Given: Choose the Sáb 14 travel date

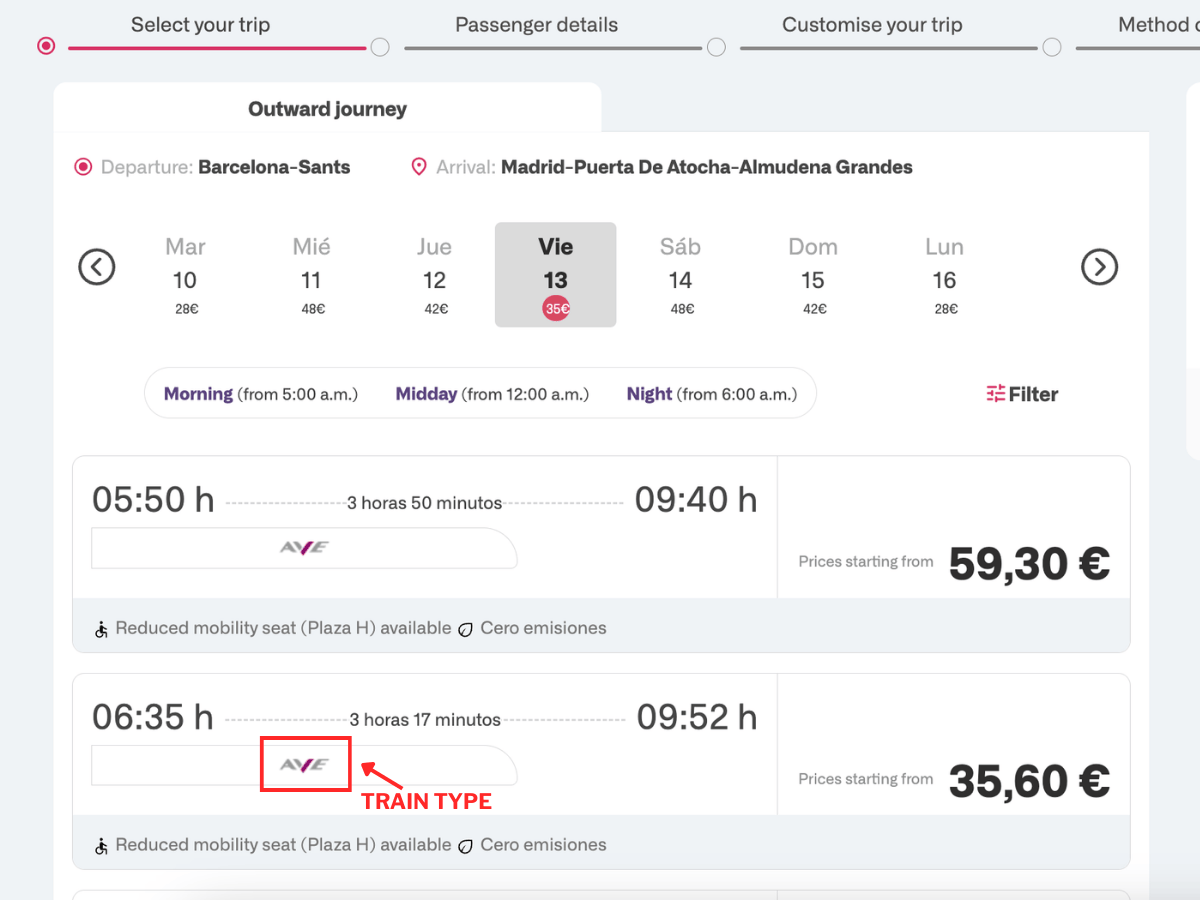Looking at the screenshot, I should 680,274.
